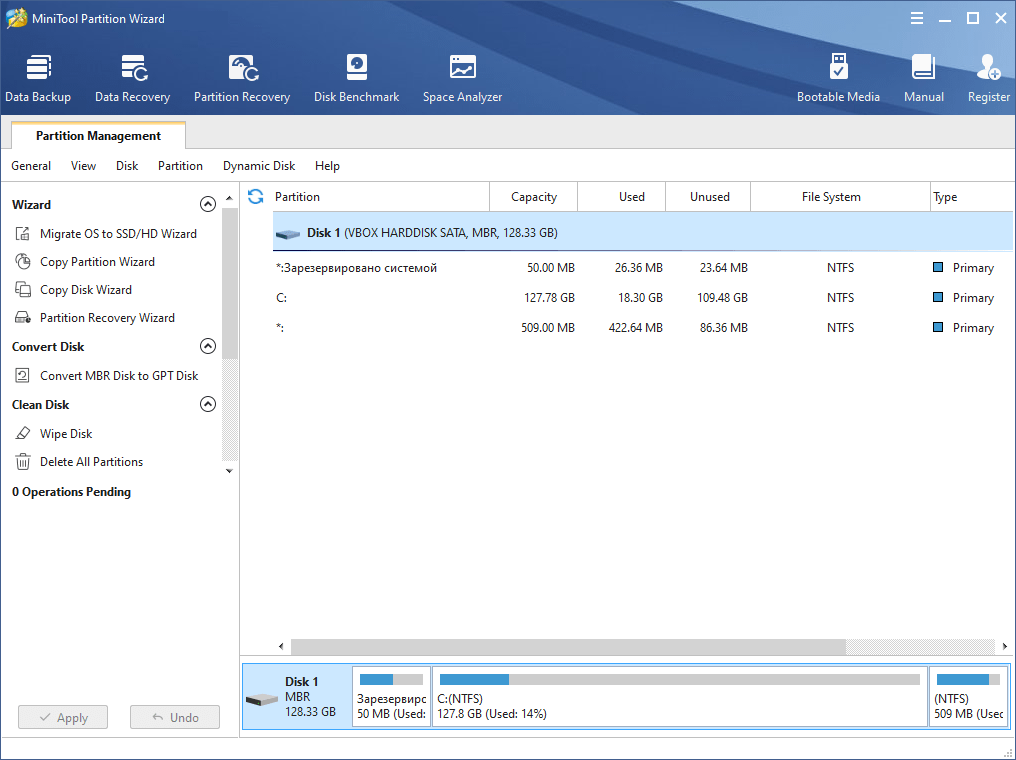Open the Help menu
Screen dimensions: 1016x760
pyautogui.click(x=327, y=166)
